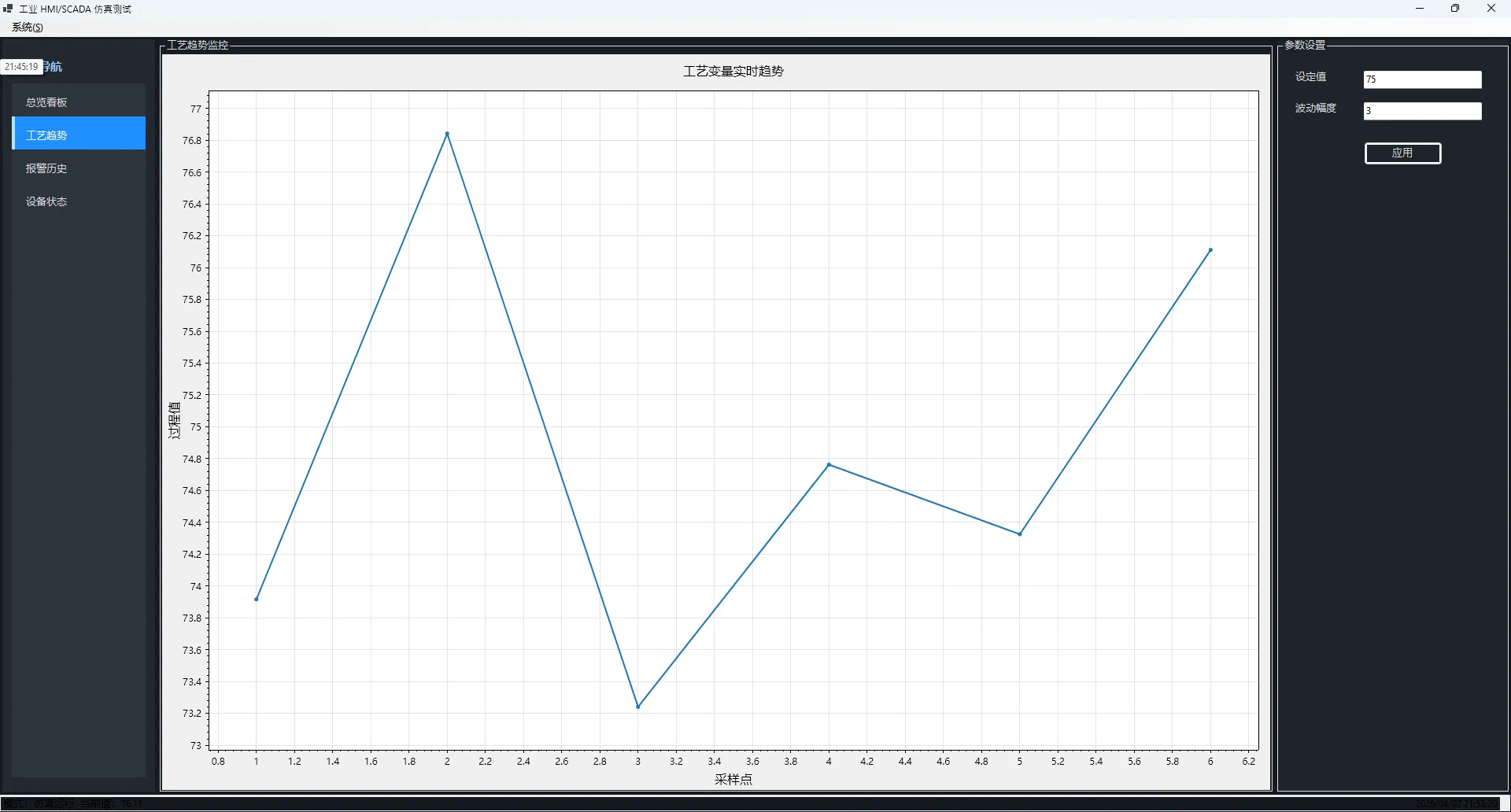1511x812 pixels.
Task: Click the 过程值 y-axis label
Action: coord(175,420)
